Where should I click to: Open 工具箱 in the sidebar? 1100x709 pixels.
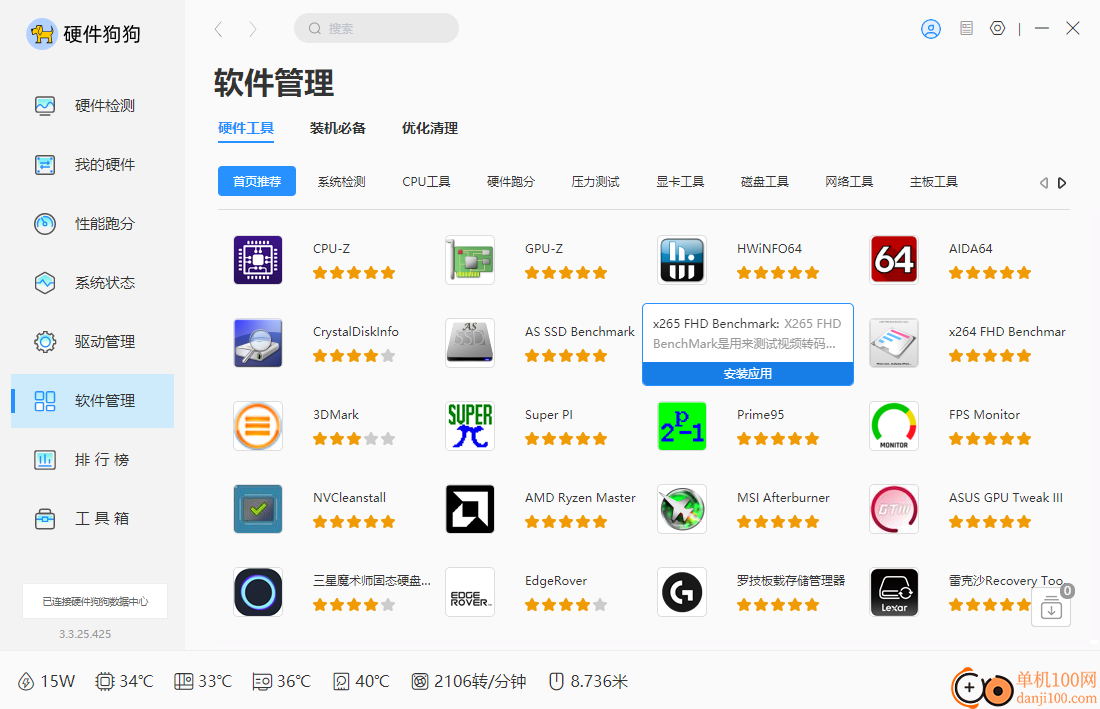coord(93,518)
